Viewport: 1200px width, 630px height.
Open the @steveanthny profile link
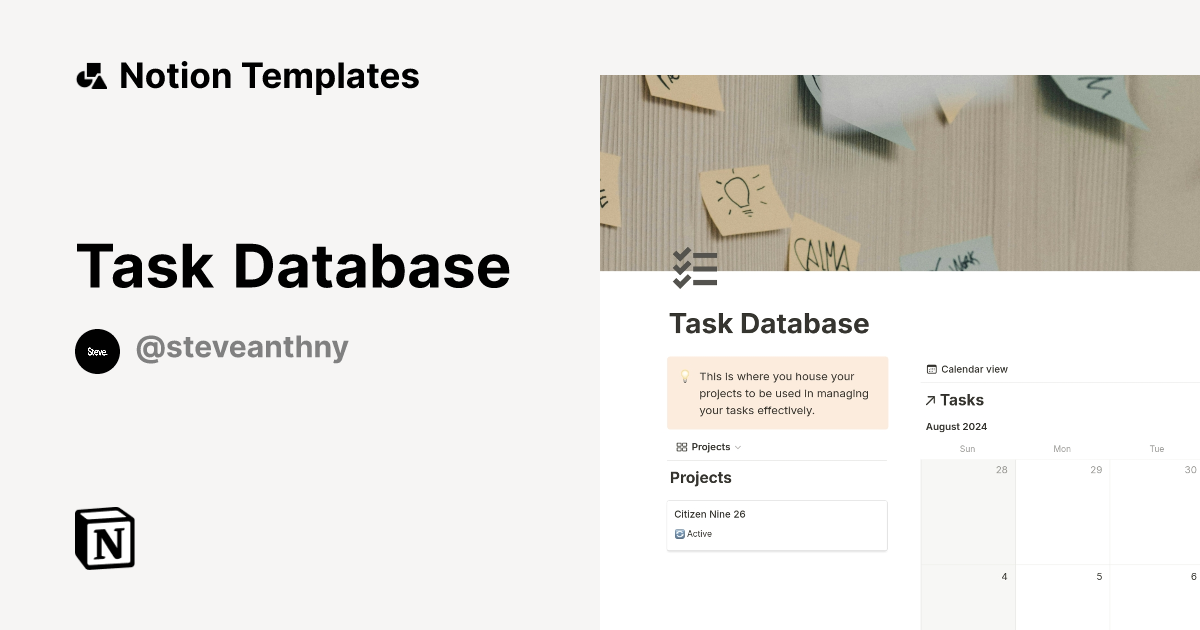point(242,346)
